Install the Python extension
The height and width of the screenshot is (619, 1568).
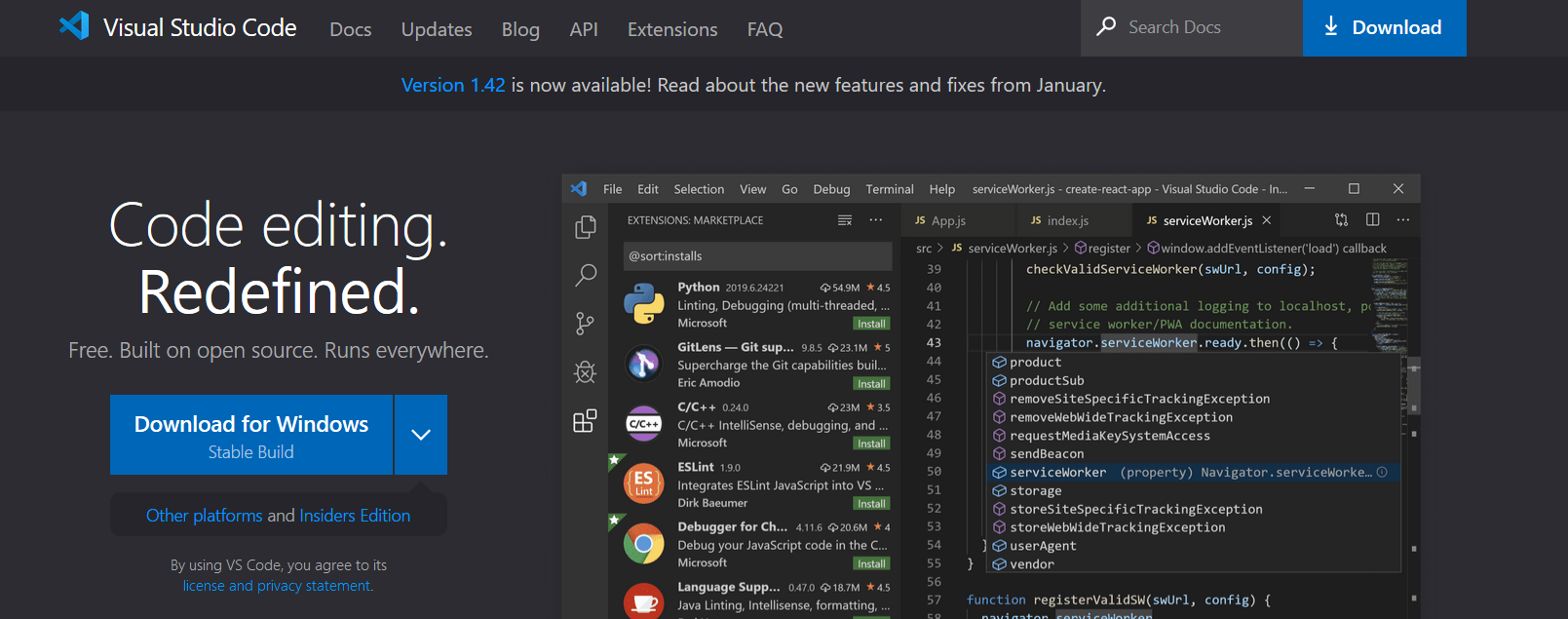(x=871, y=324)
